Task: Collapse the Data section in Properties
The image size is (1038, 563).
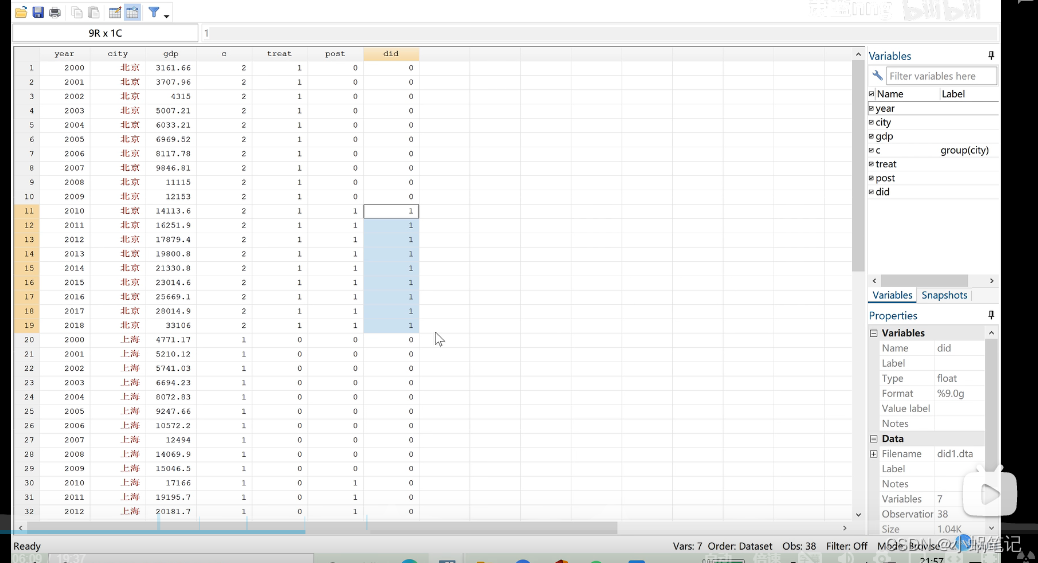Action: tap(874, 438)
